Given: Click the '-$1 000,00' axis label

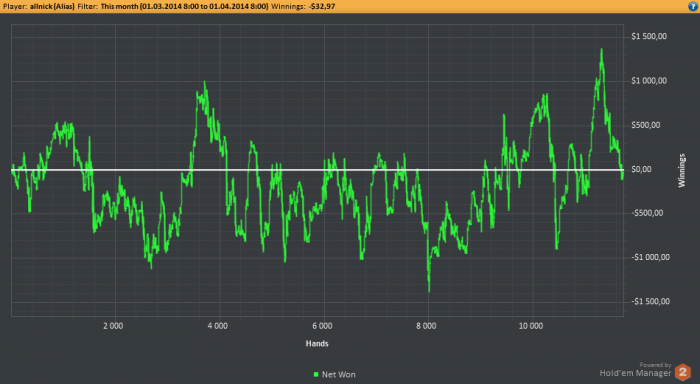Looking at the screenshot, I should click(650, 257).
